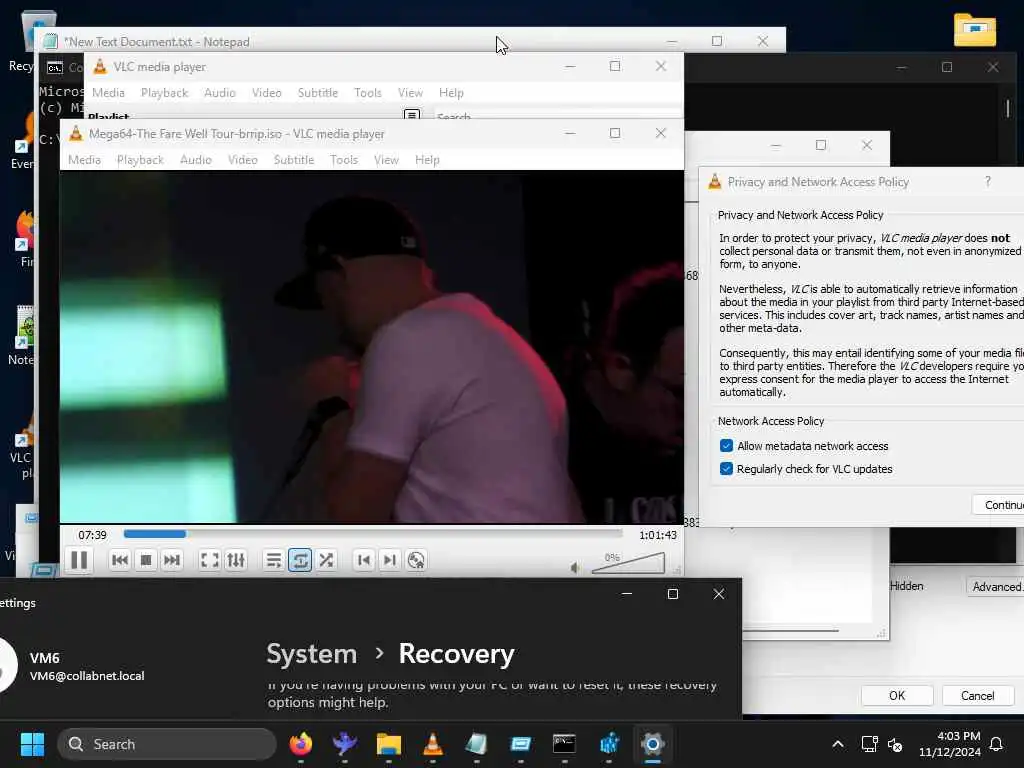
Task: Open VLC extended settings (equalizer icon)
Action: tap(236, 560)
